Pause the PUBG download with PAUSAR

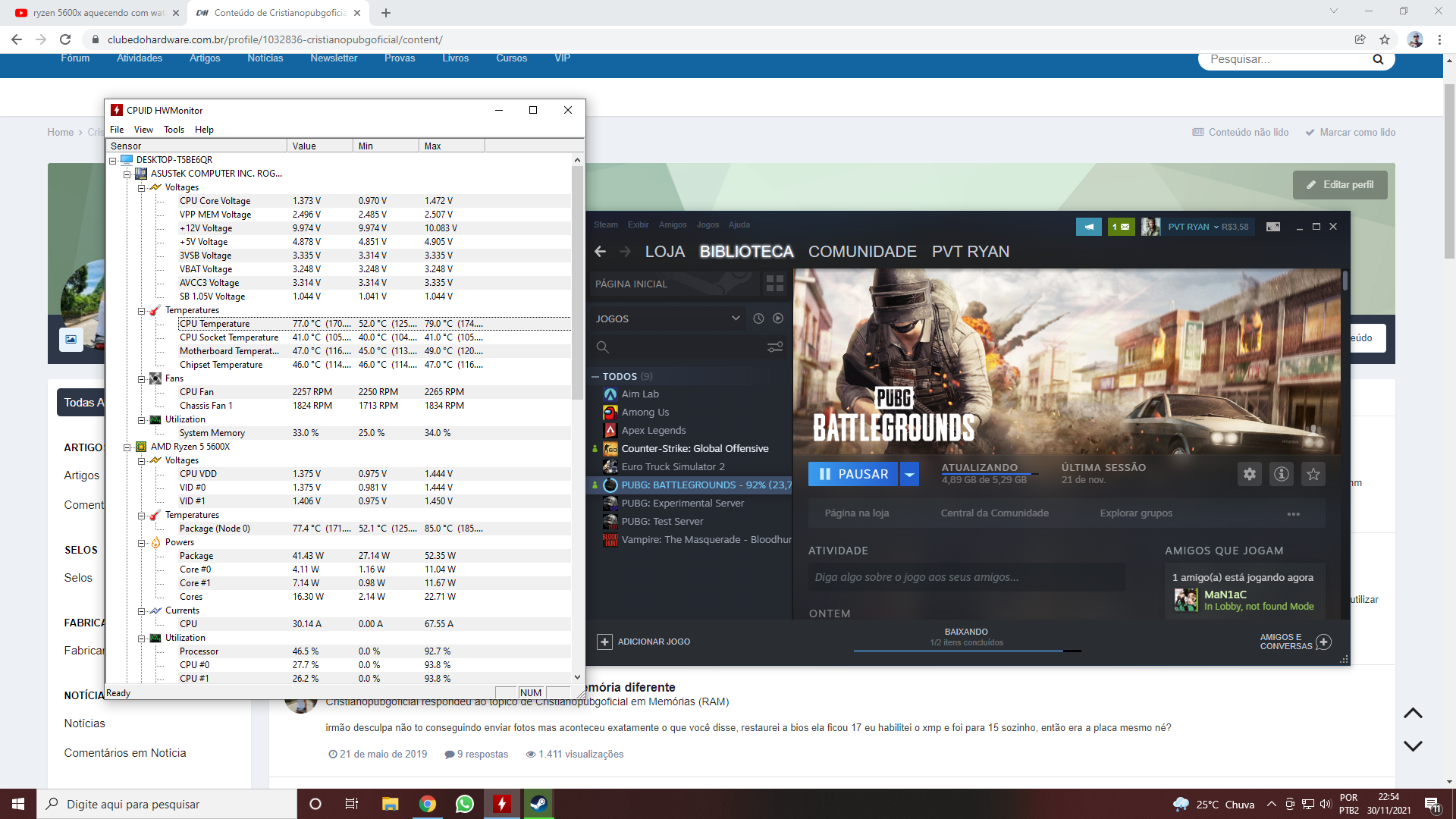pos(853,474)
